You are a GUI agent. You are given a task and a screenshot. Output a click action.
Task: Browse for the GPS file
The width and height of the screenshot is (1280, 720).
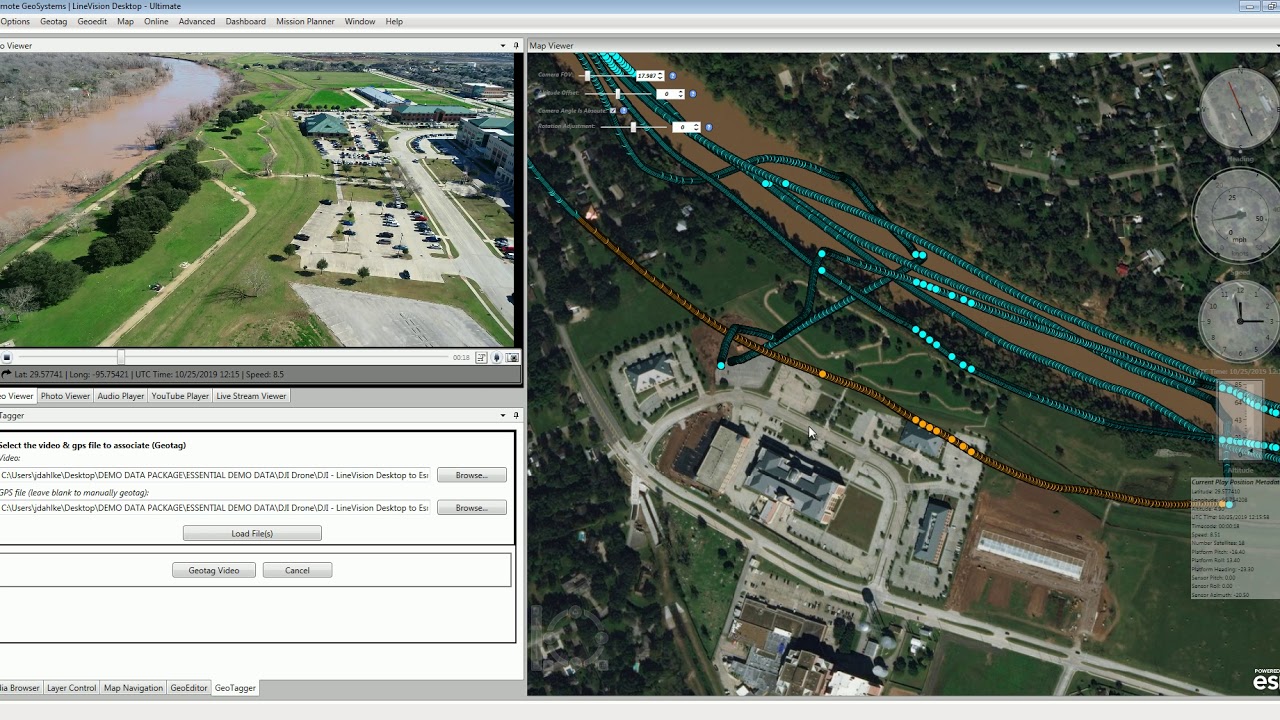tap(472, 508)
